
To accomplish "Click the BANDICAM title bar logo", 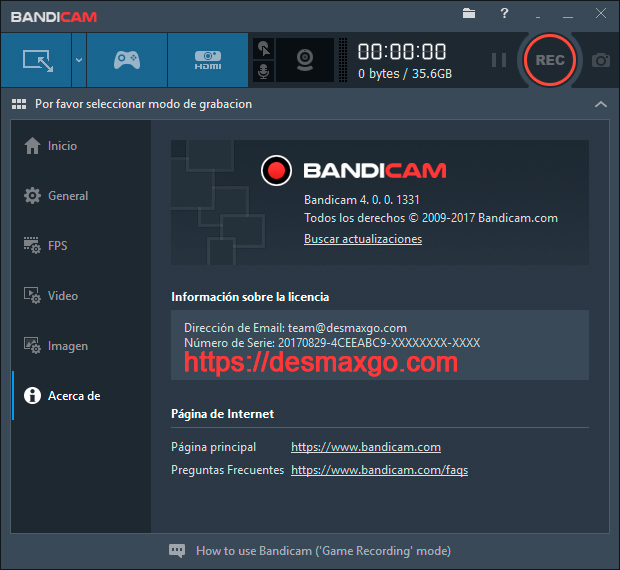I will (x=54, y=17).
